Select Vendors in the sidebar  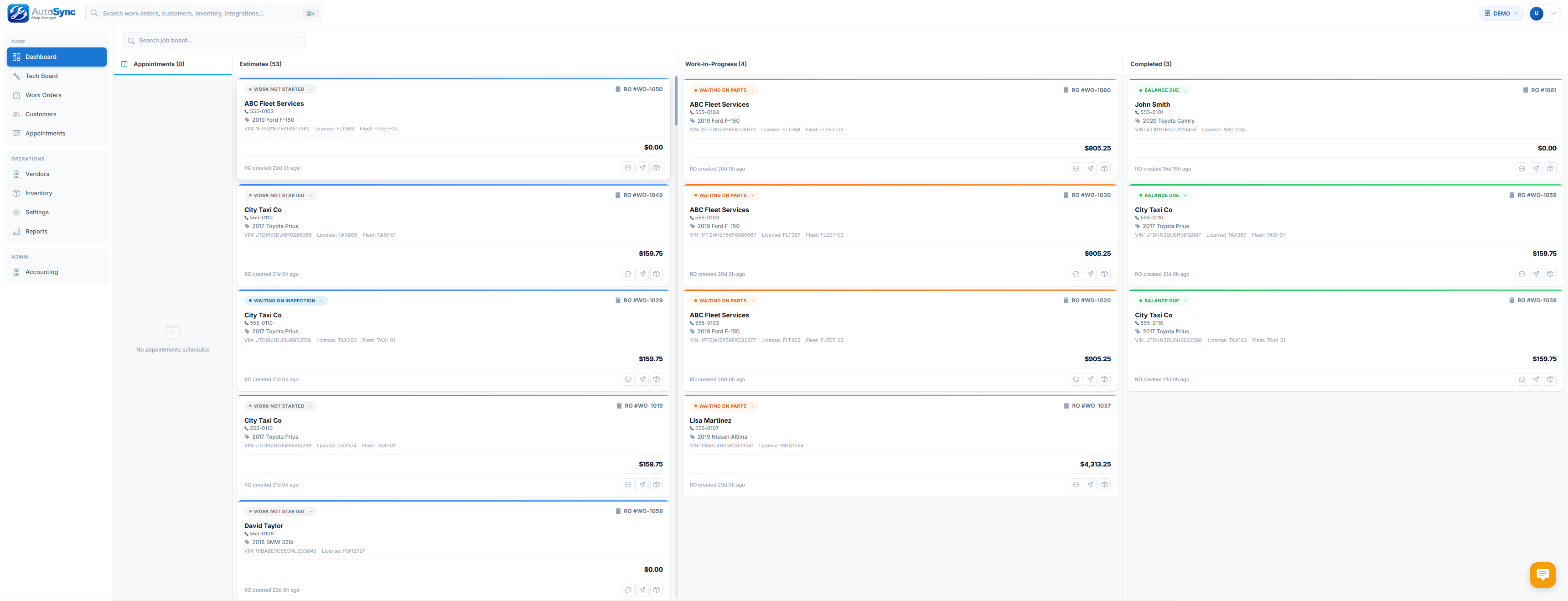pos(37,174)
